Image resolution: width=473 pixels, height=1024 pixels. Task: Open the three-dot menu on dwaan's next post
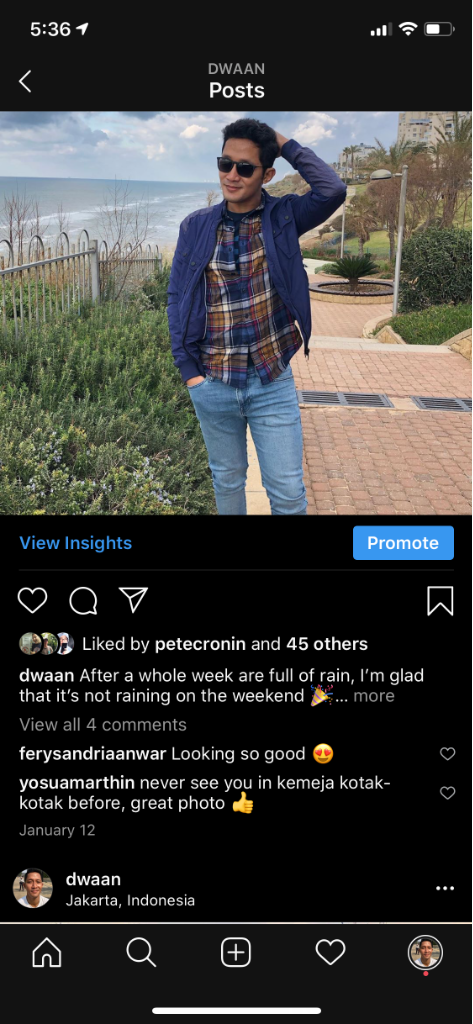[444, 888]
